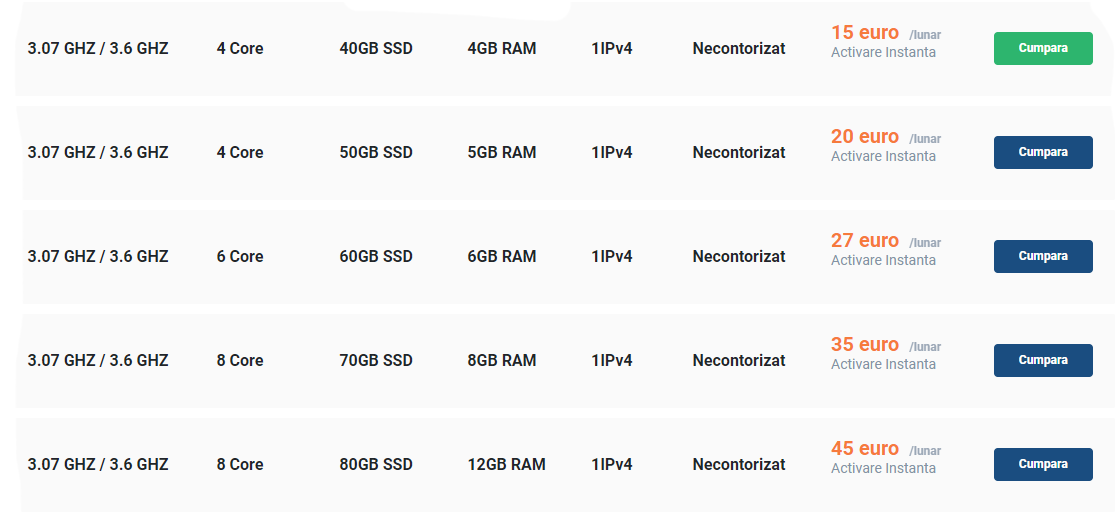Click Necontorizat in the 50GB SSD row
This screenshot has height=514, width=1116.
(x=739, y=153)
